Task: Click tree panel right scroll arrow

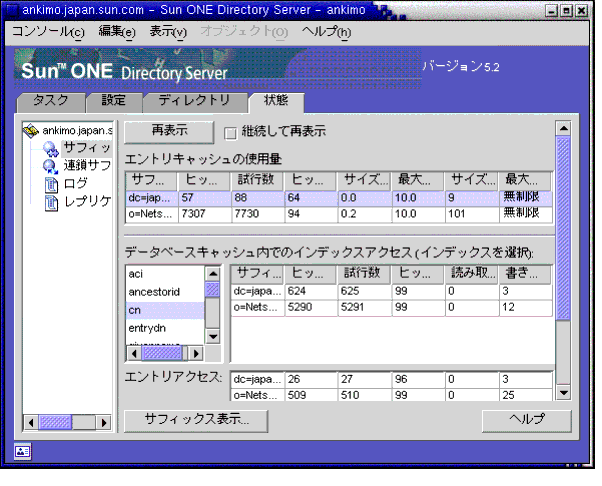Action: 103,423
